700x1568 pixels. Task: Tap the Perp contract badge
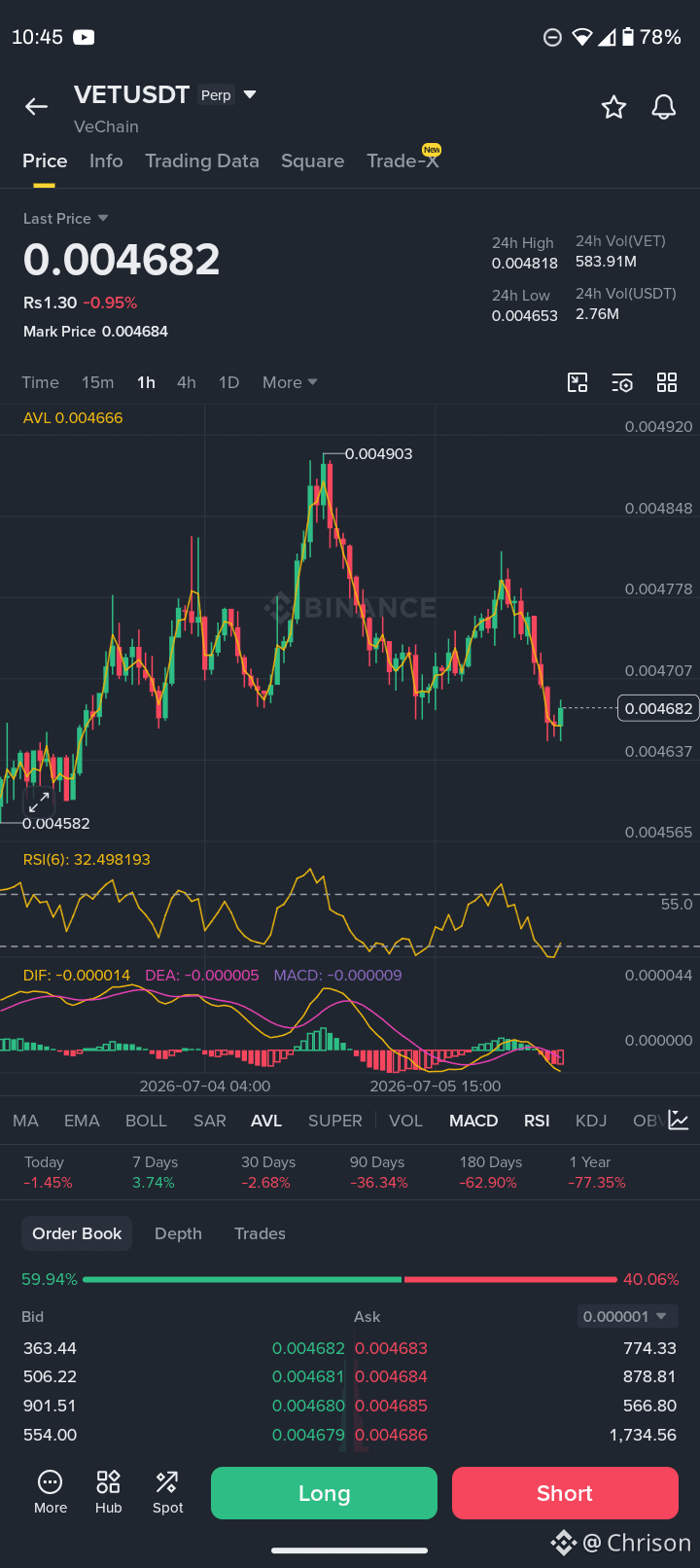[x=216, y=94]
